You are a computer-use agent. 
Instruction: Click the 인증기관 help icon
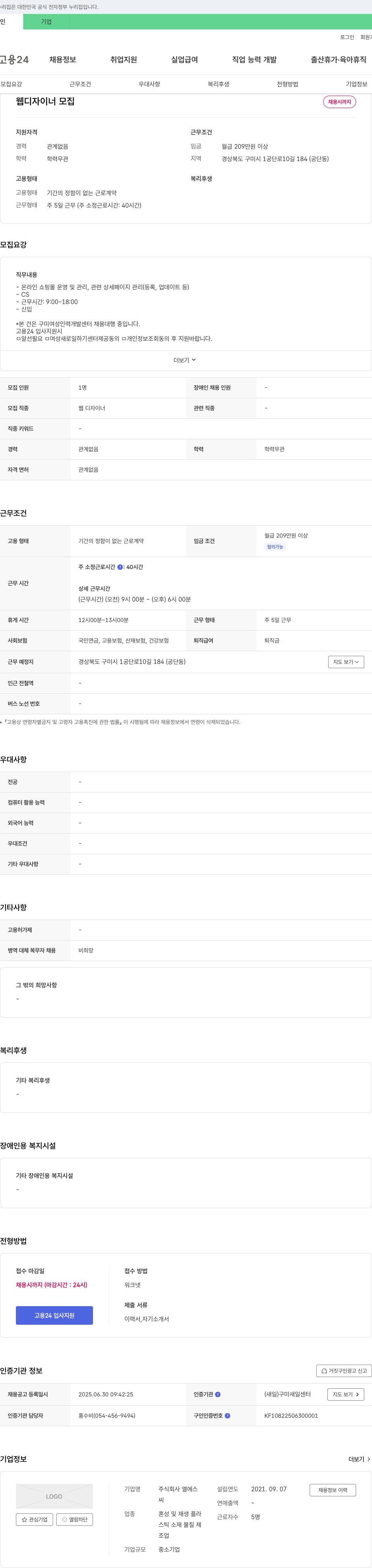(x=218, y=1394)
